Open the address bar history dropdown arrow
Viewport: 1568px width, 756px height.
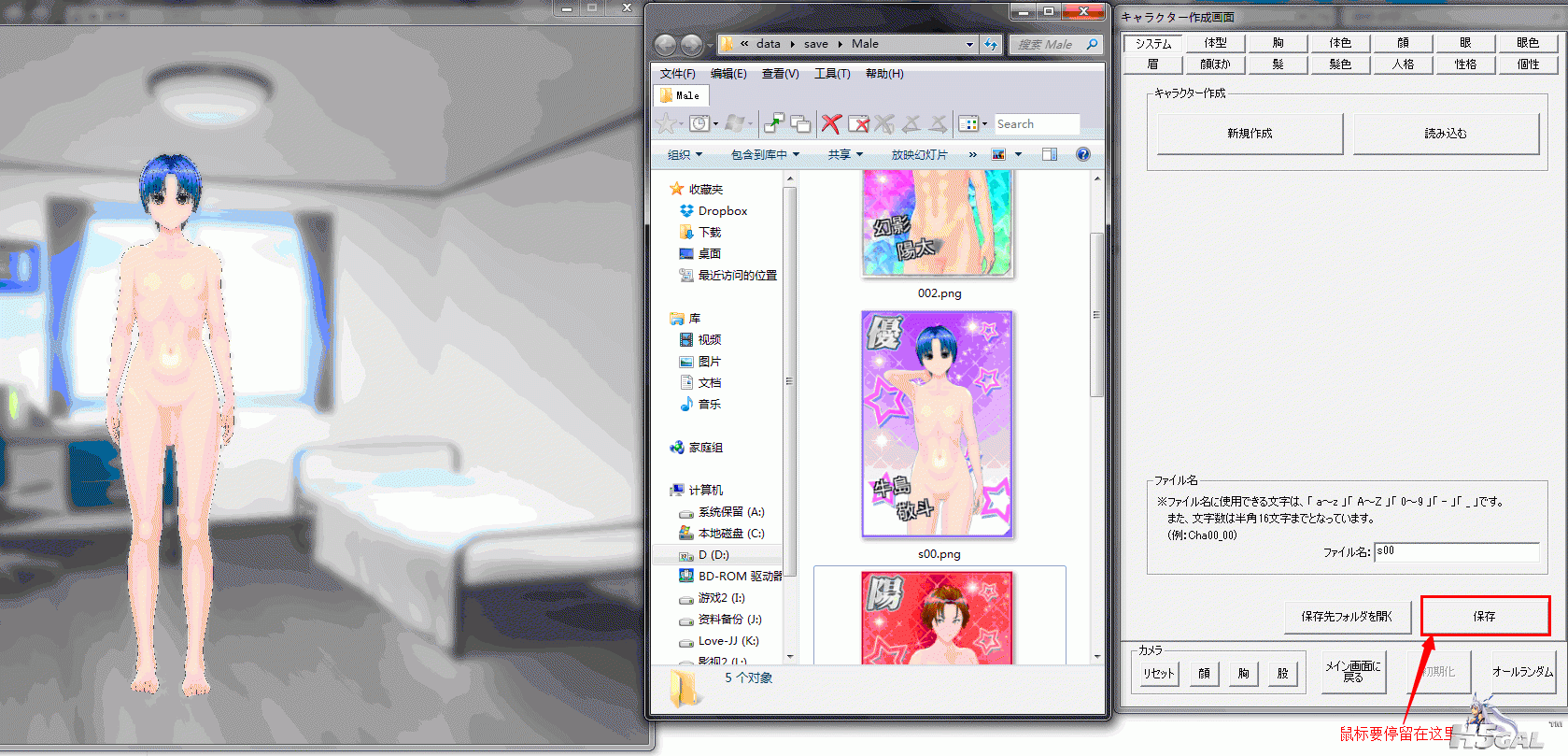click(969, 44)
